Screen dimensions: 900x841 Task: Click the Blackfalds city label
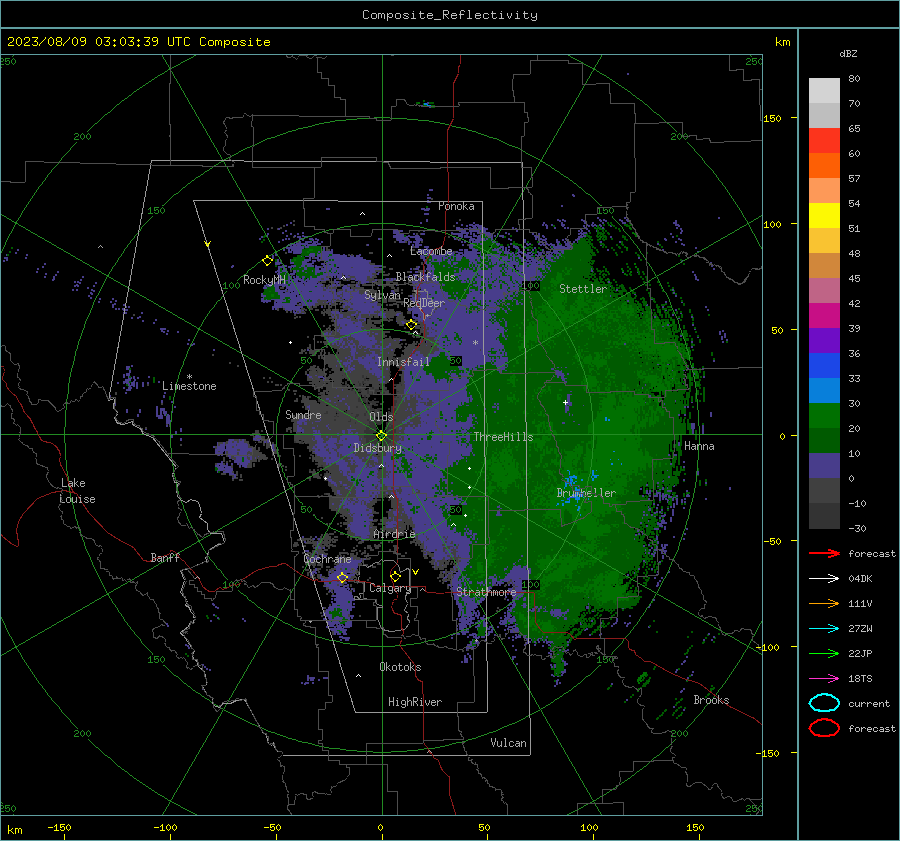[x=425, y=277]
